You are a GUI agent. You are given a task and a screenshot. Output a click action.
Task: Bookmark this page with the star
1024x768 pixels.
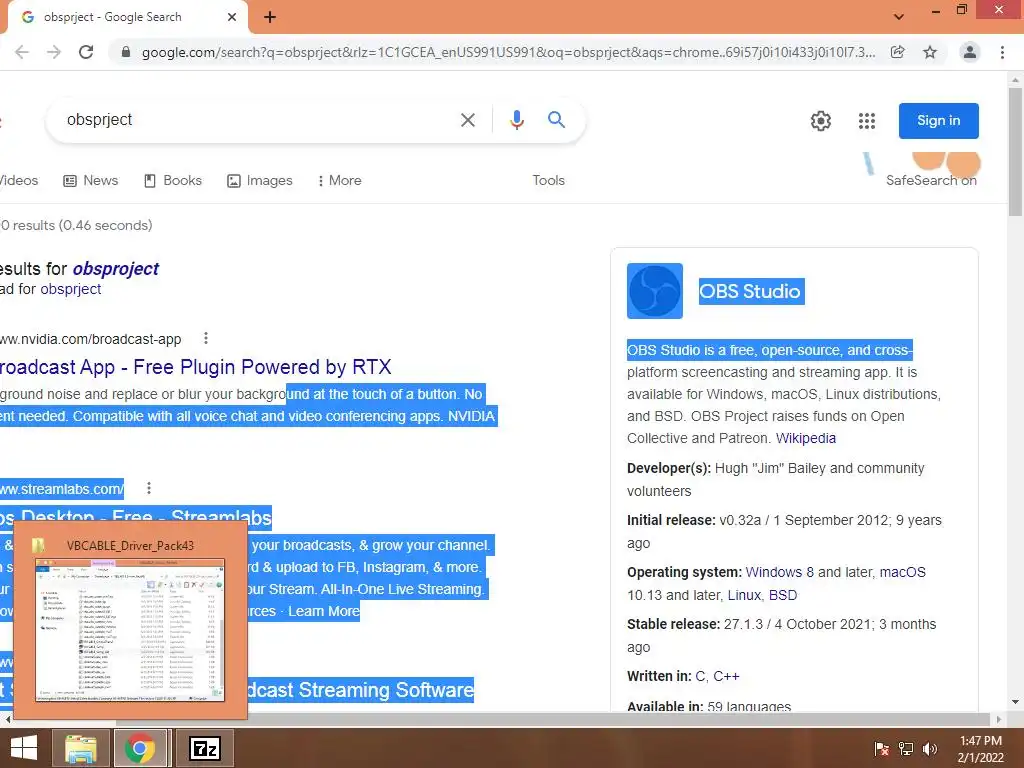[930, 52]
